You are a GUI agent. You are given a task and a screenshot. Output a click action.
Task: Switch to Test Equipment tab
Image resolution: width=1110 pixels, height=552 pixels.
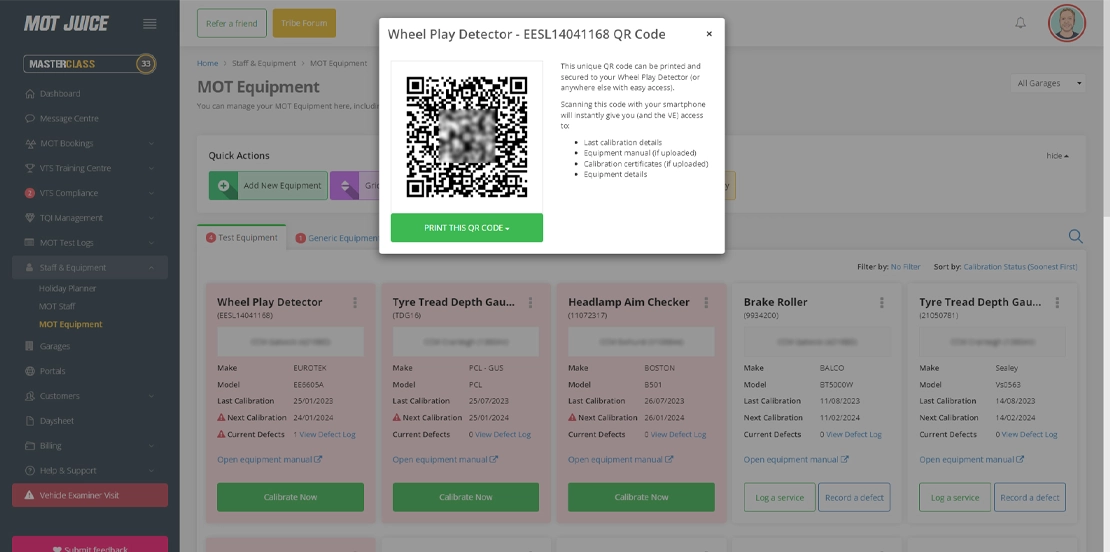[241, 238]
